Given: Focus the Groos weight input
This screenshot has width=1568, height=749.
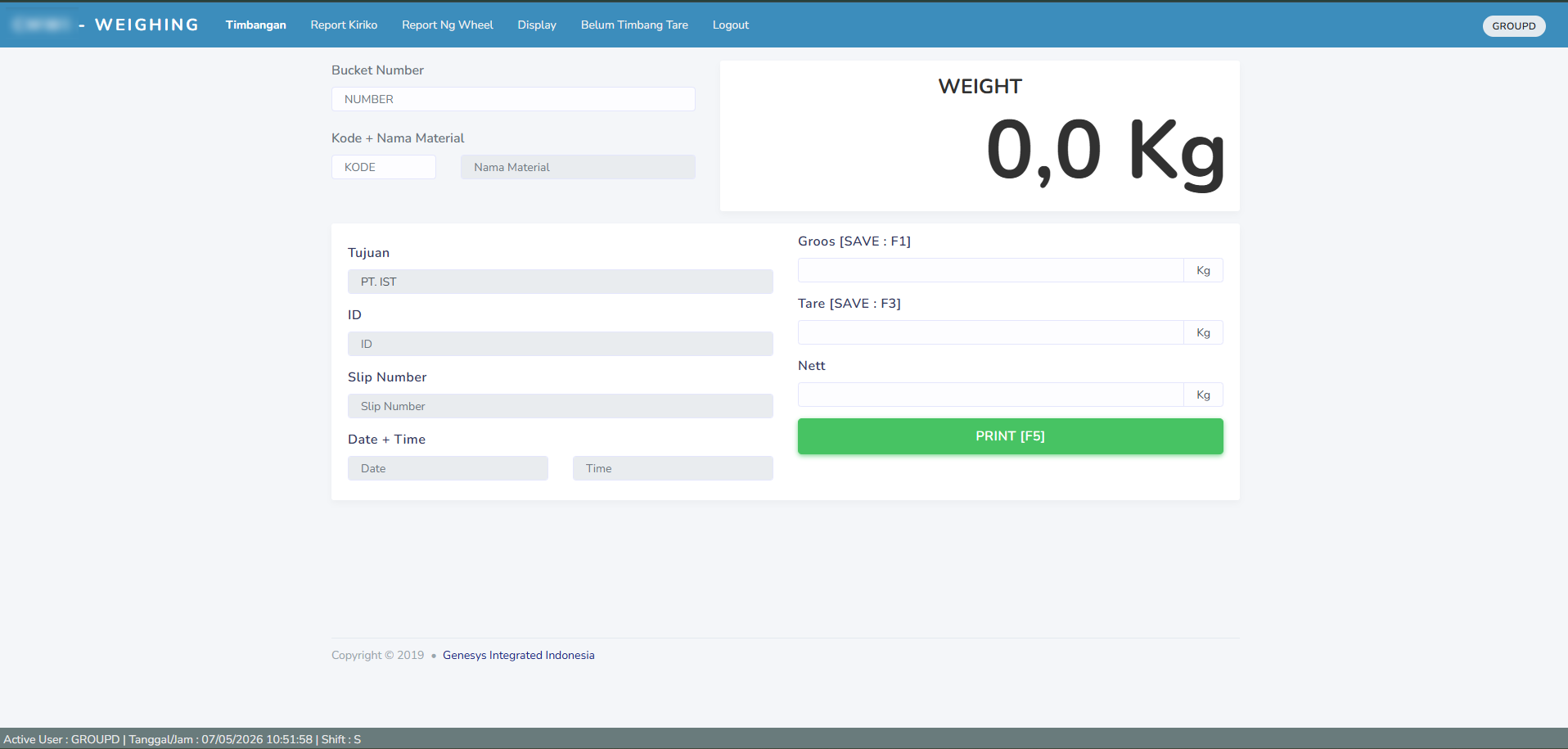Looking at the screenshot, I should click(991, 270).
